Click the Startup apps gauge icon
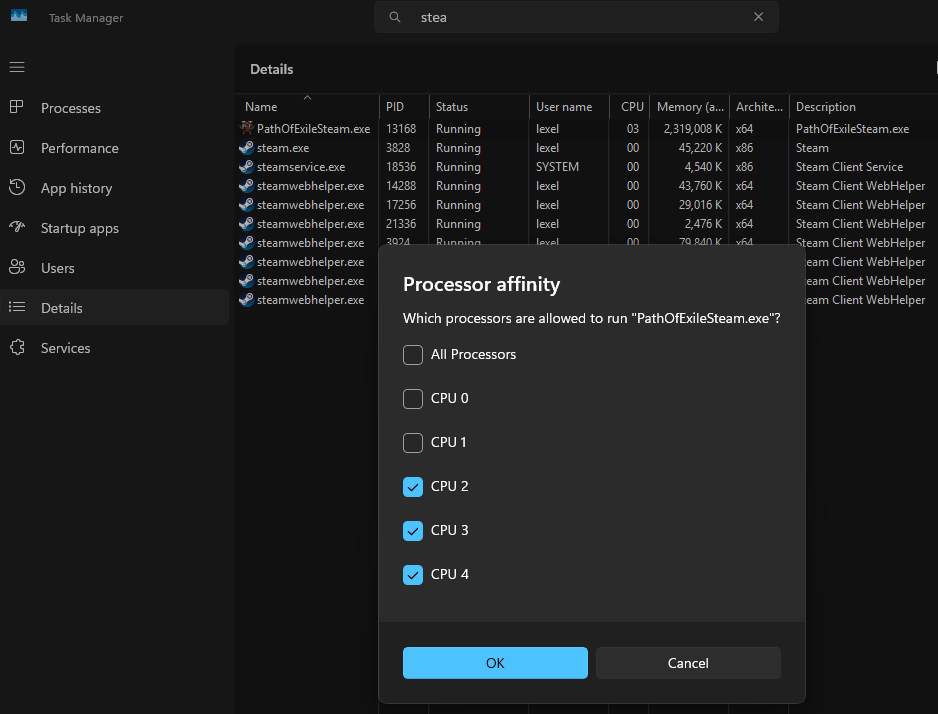 click(17, 227)
